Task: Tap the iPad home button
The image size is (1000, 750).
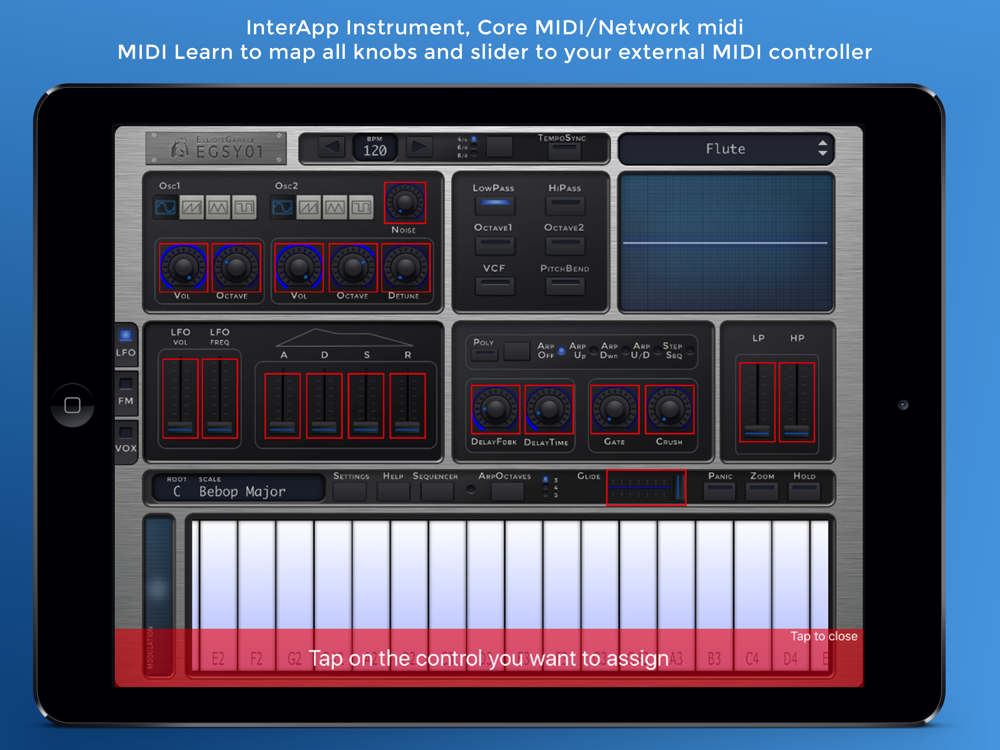Action: pyautogui.click(x=73, y=405)
